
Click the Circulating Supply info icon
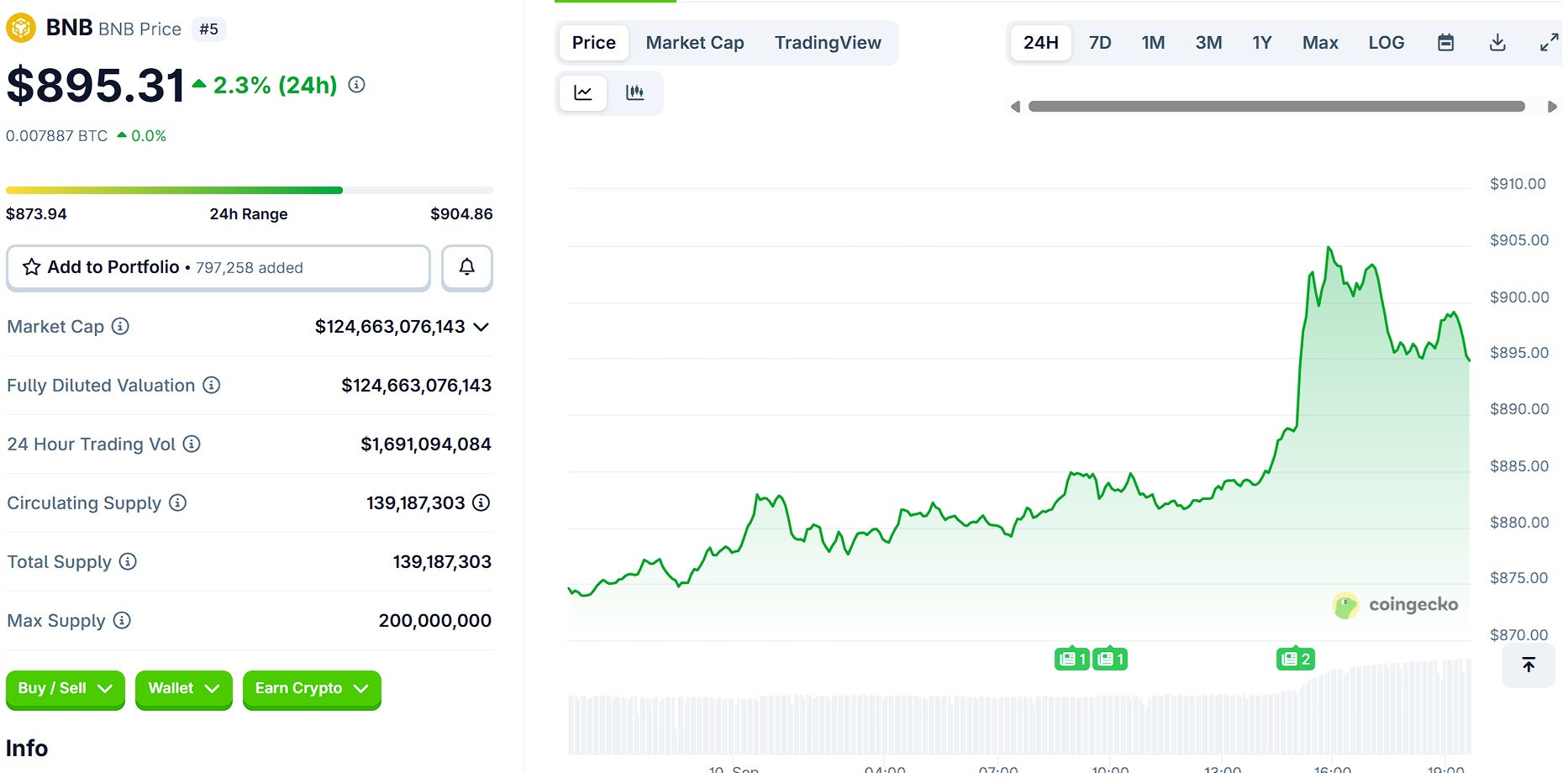(176, 503)
